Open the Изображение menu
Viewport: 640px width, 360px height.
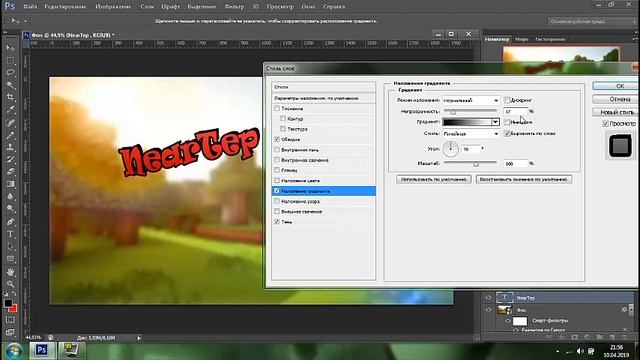[113, 7]
